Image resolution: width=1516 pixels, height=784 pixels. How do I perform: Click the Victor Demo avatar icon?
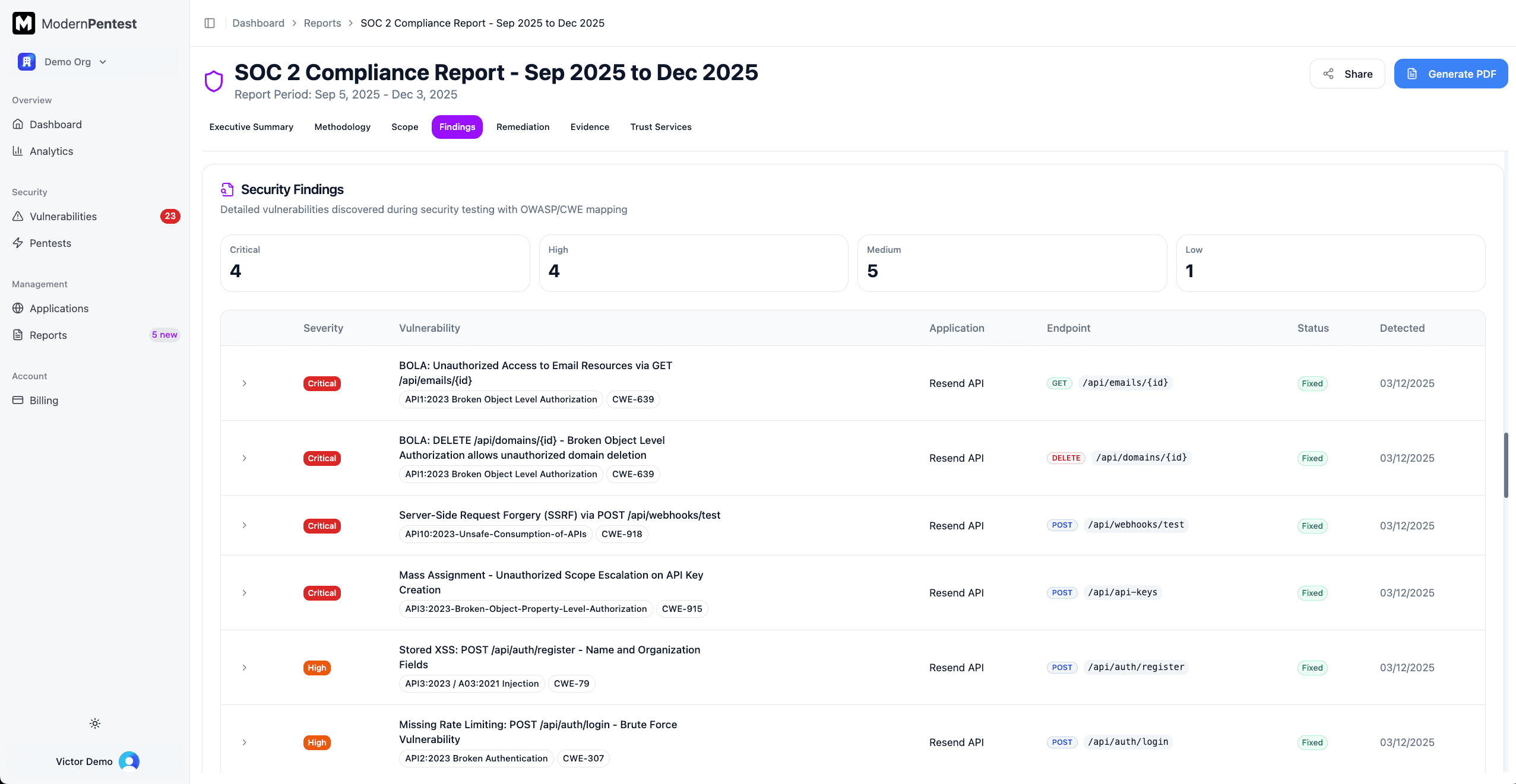click(129, 761)
